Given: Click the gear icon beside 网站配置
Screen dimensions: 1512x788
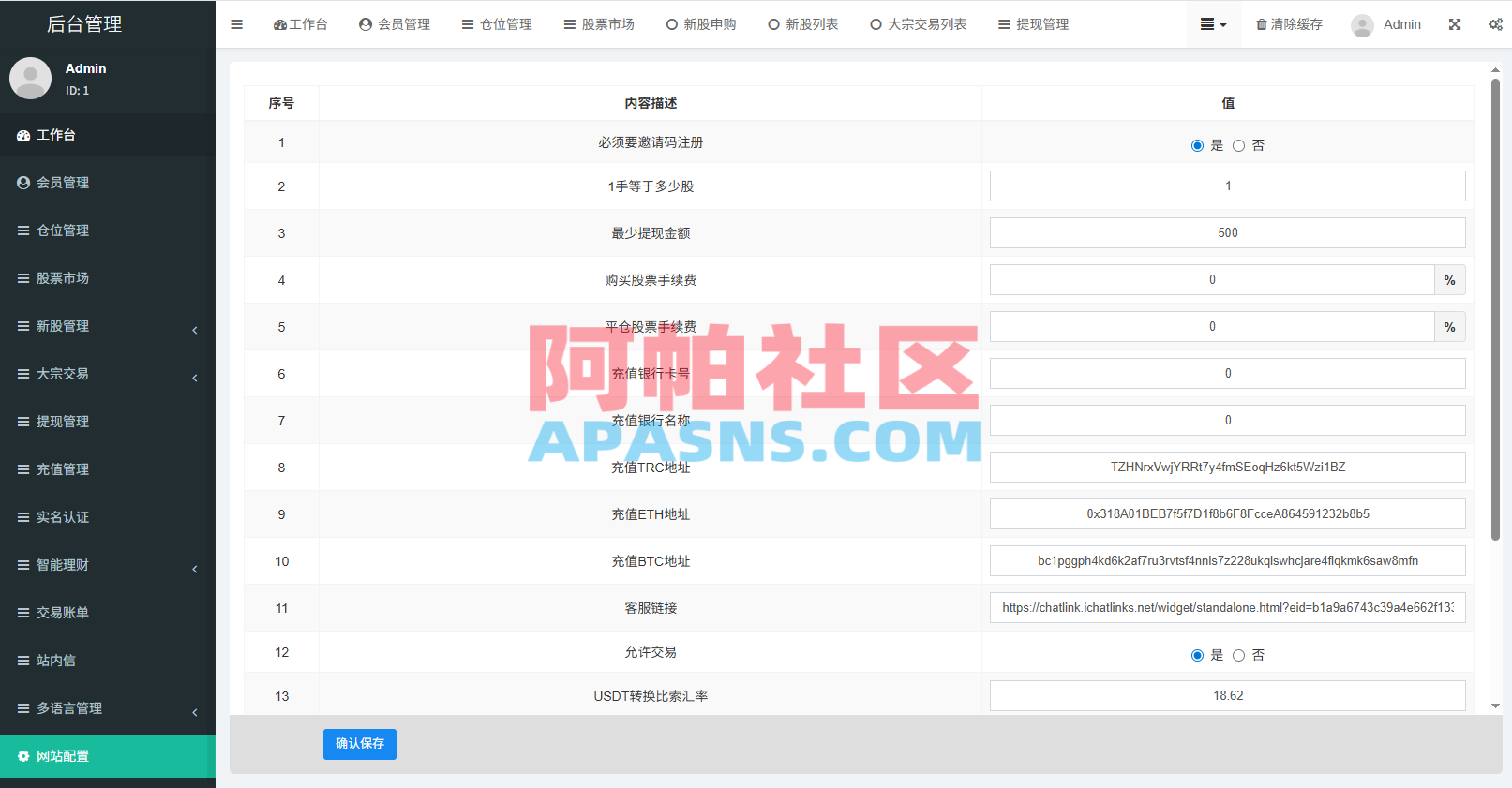Looking at the screenshot, I should [23, 756].
